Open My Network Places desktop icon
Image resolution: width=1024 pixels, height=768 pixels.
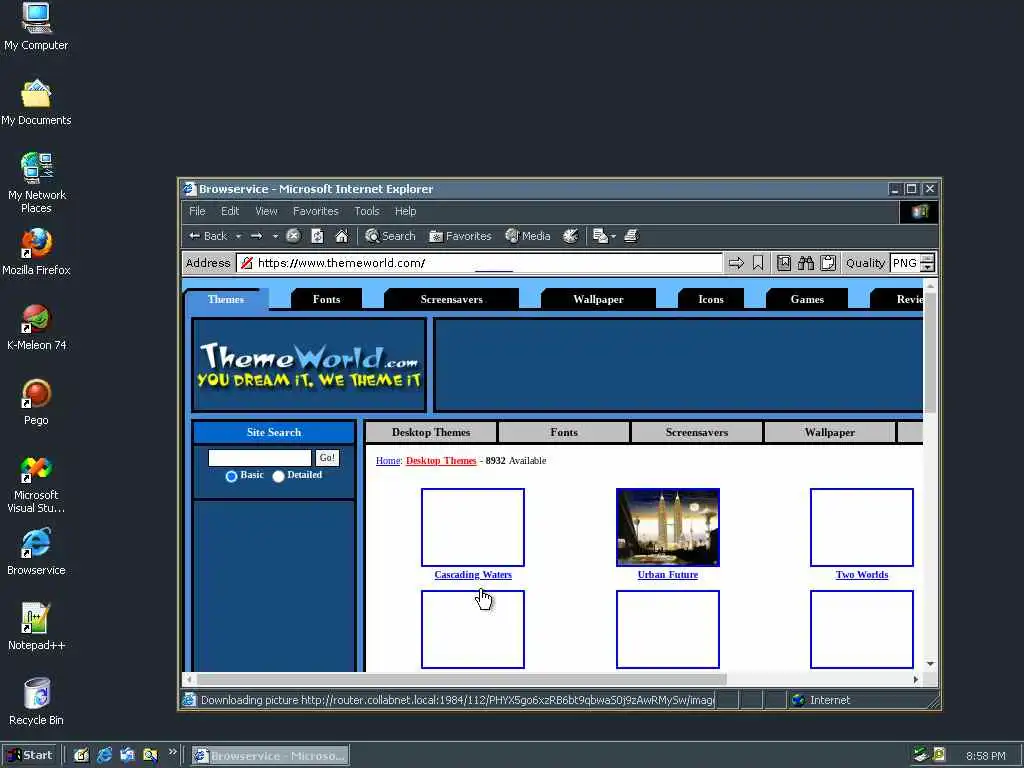click(x=37, y=183)
